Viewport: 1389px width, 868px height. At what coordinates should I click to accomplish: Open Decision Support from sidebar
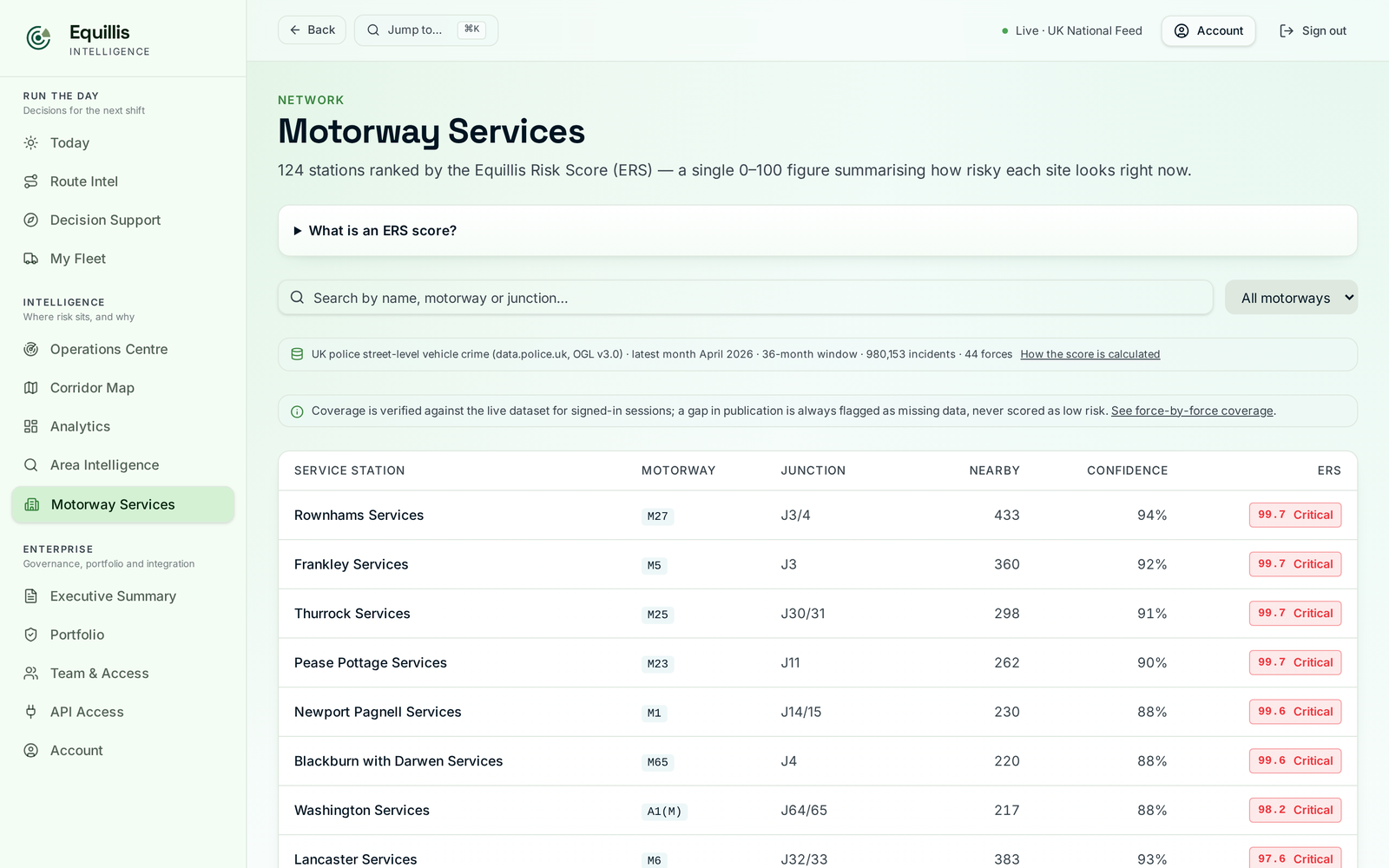[x=122, y=220]
